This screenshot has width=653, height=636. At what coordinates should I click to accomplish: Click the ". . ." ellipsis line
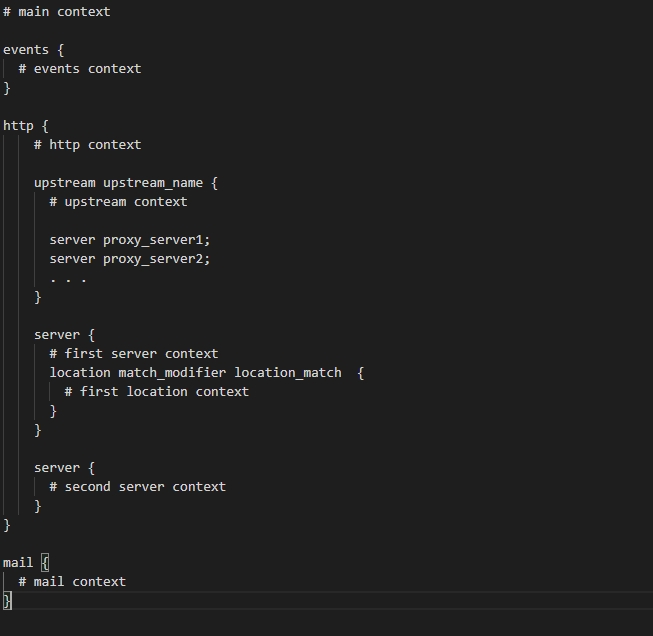tap(68, 278)
